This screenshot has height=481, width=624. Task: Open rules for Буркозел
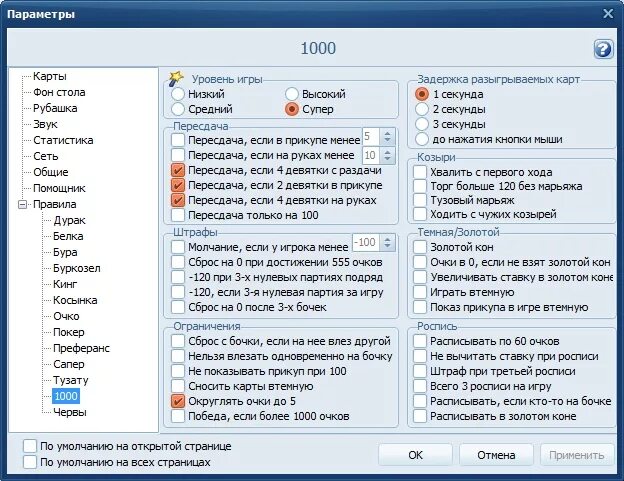point(77,268)
